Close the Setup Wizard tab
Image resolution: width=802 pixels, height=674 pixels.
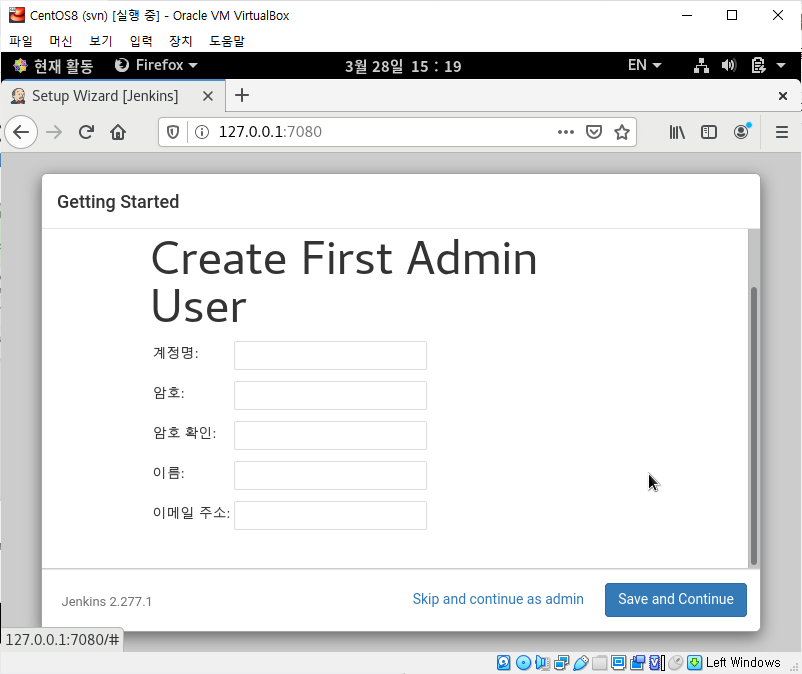coord(208,96)
